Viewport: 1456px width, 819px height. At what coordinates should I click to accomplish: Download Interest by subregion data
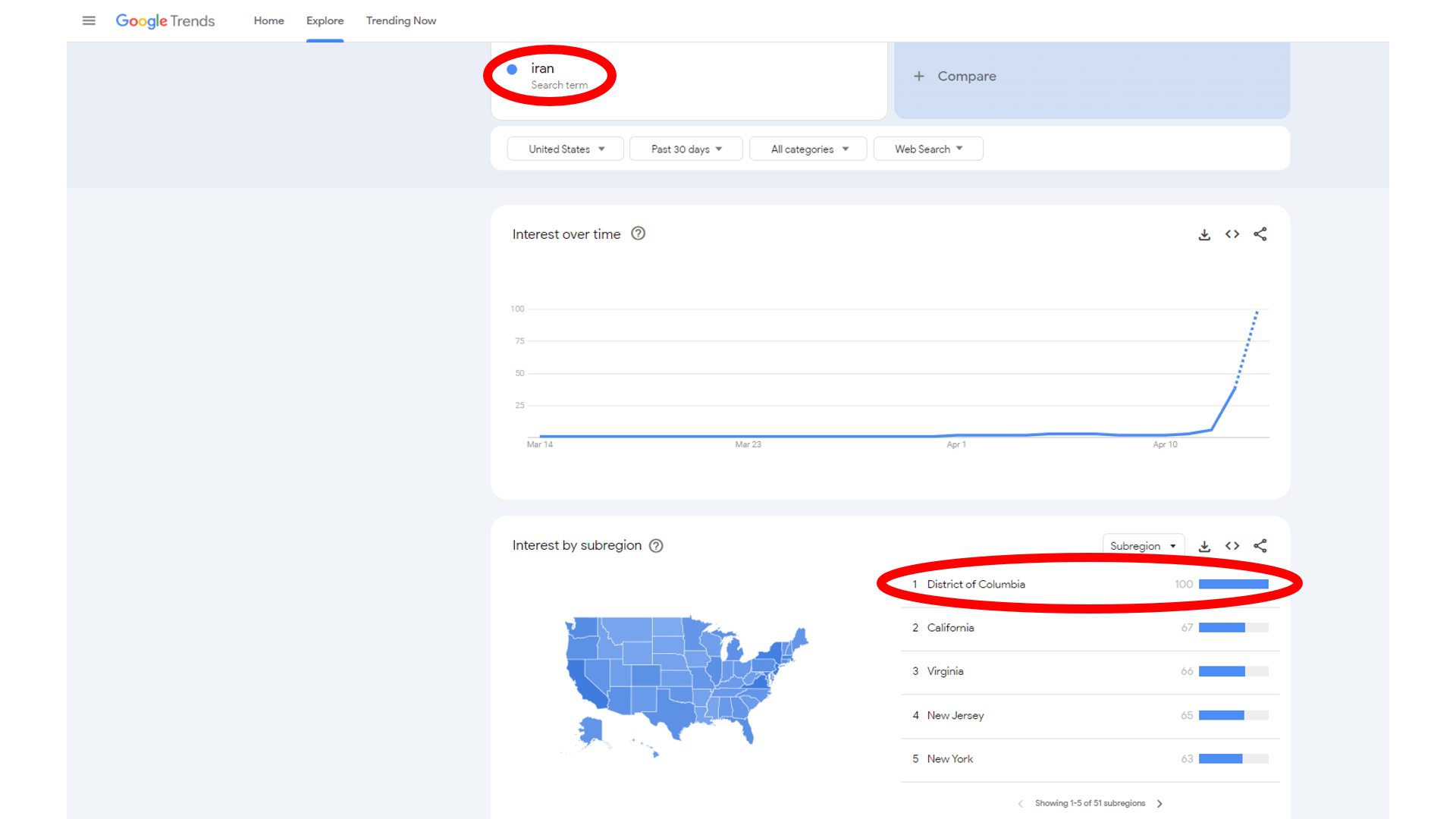pos(1204,546)
